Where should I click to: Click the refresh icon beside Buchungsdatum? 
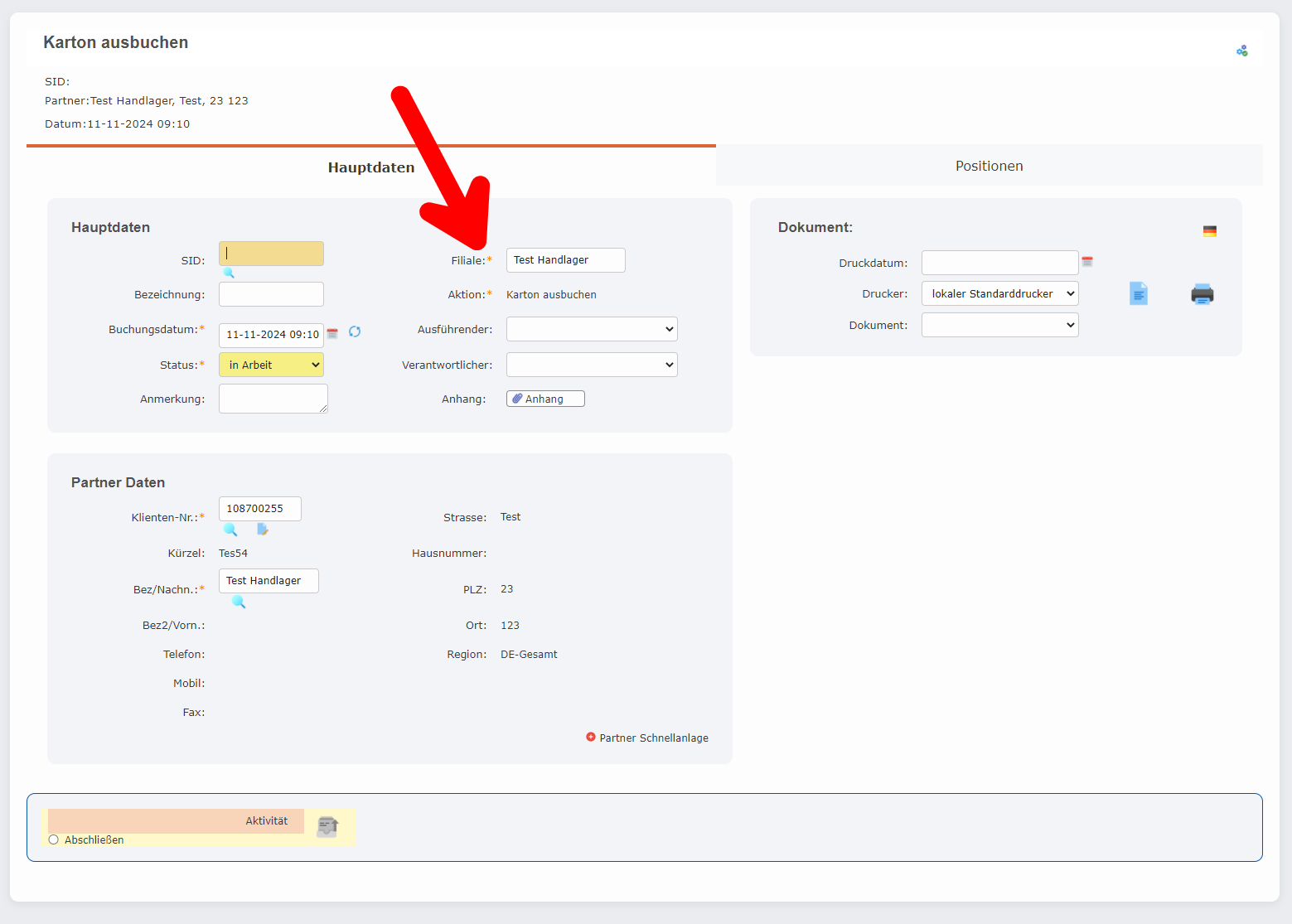355,331
